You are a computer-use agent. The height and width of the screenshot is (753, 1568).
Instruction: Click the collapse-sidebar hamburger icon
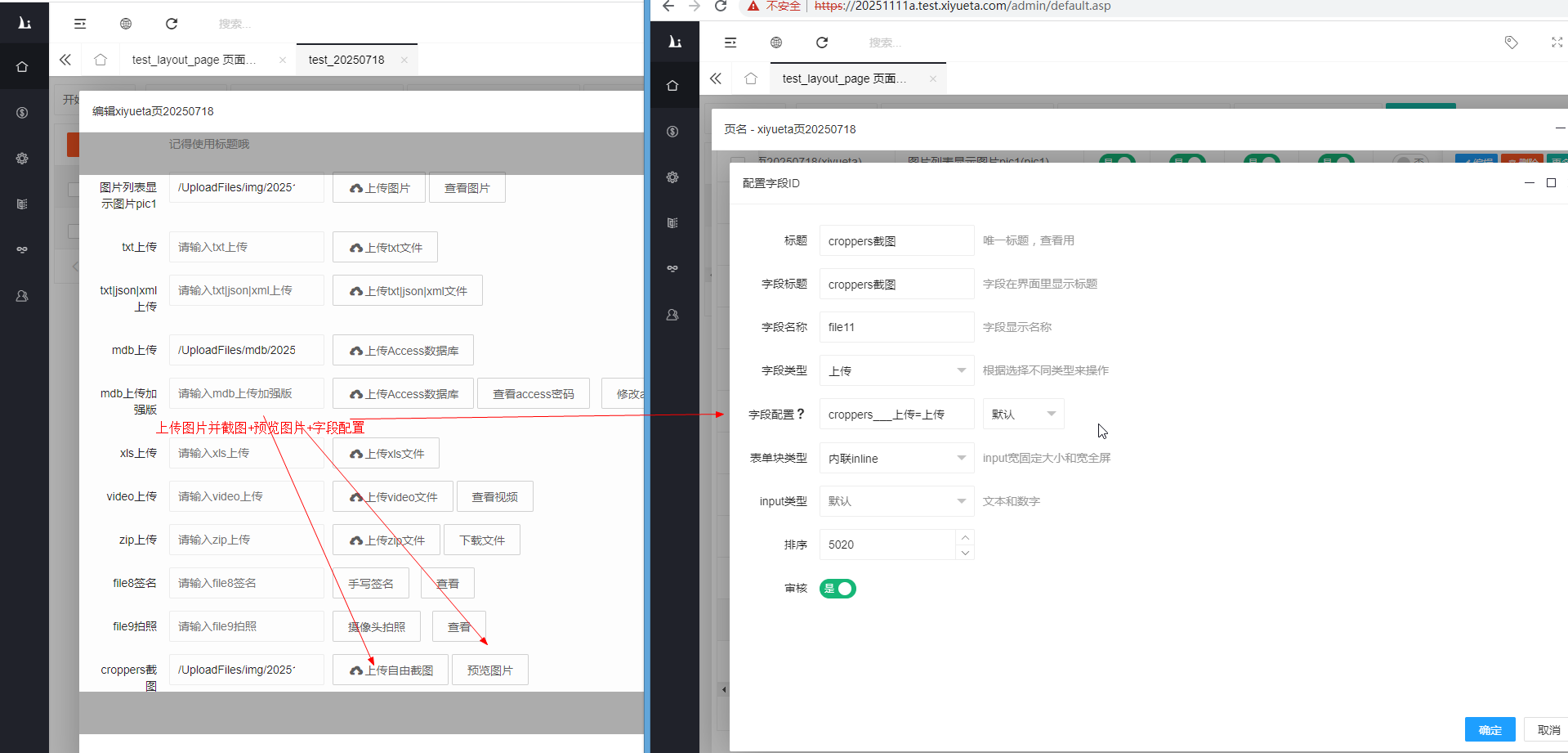[x=79, y=24]
